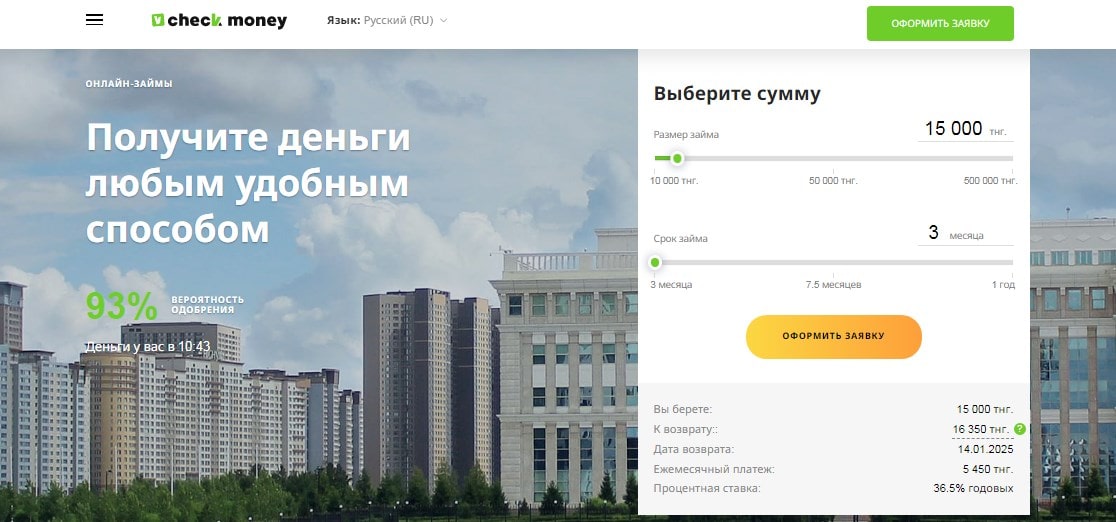Viewport: 1116px width, 522px height.
Task: Select 7.5 месяцев mark on term slider
Action: (833, 285)
